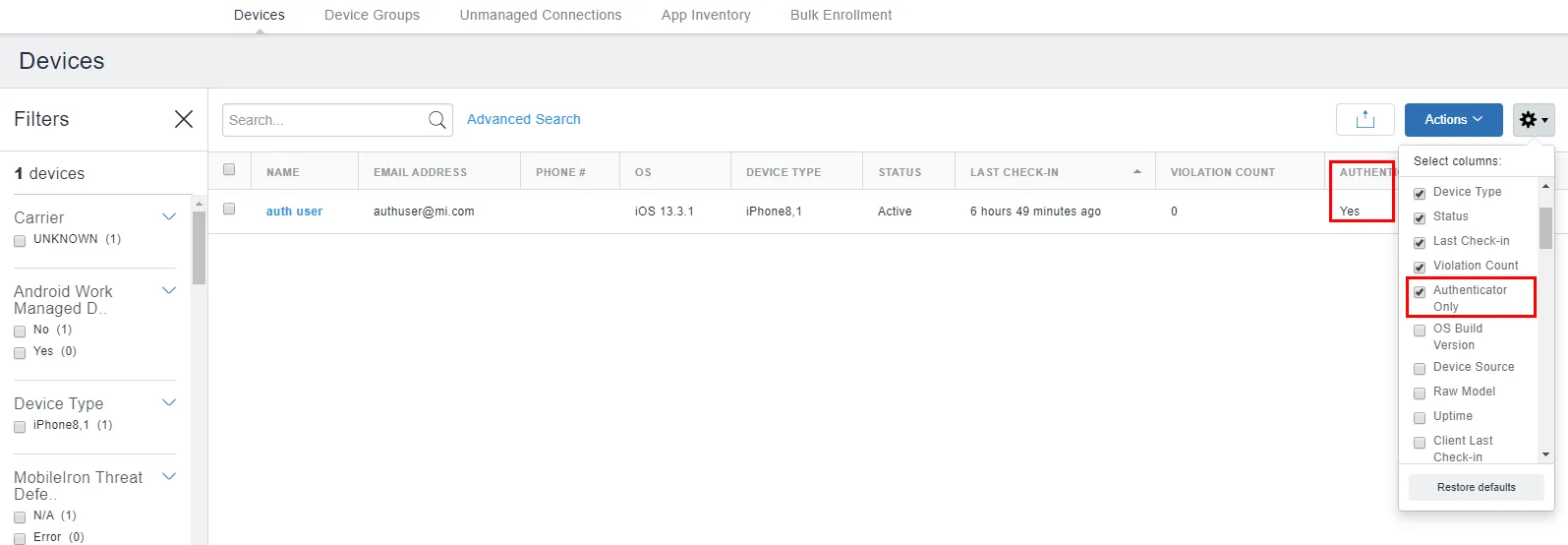This screenshot has width=1568, height=545.
Task: Toggle the select-all devices checkbox
Action: coord(229,169)
